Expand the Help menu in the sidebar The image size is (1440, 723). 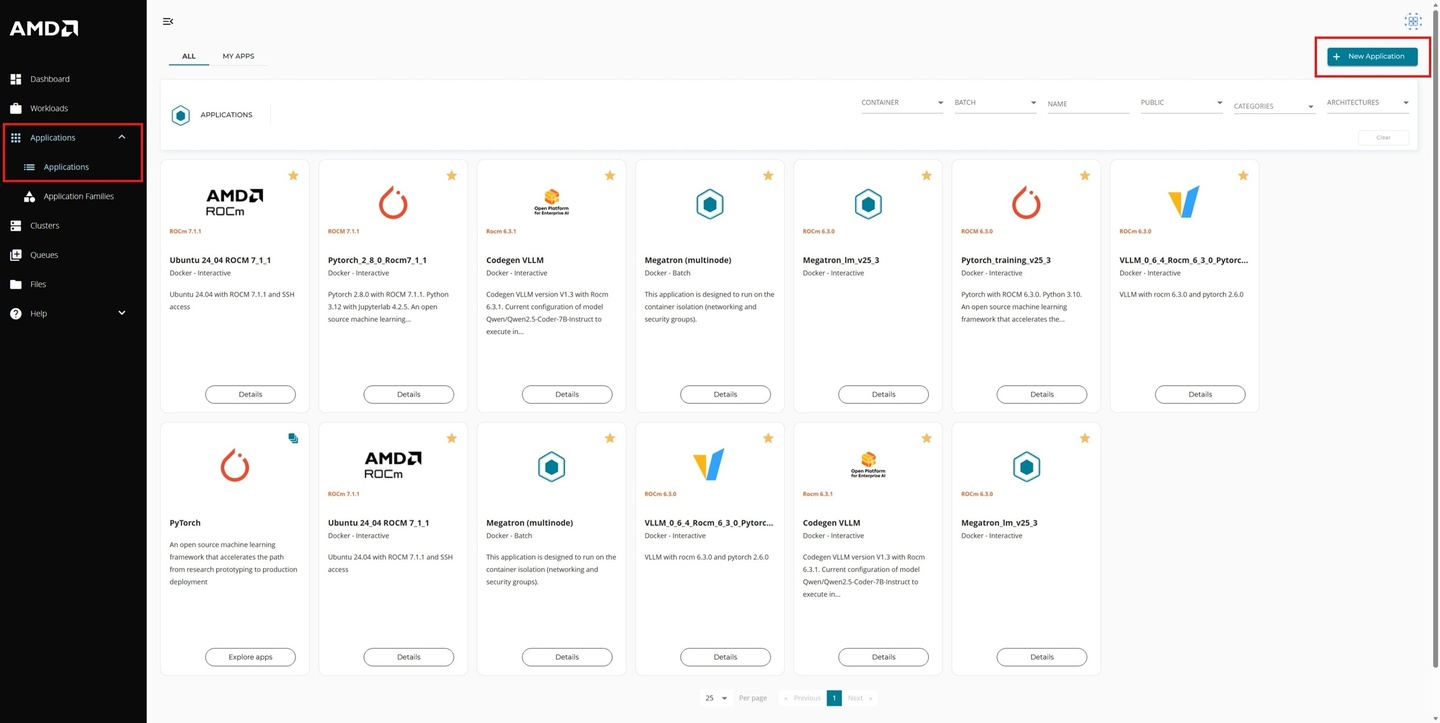pyautogui.click(x=122, y=313)
